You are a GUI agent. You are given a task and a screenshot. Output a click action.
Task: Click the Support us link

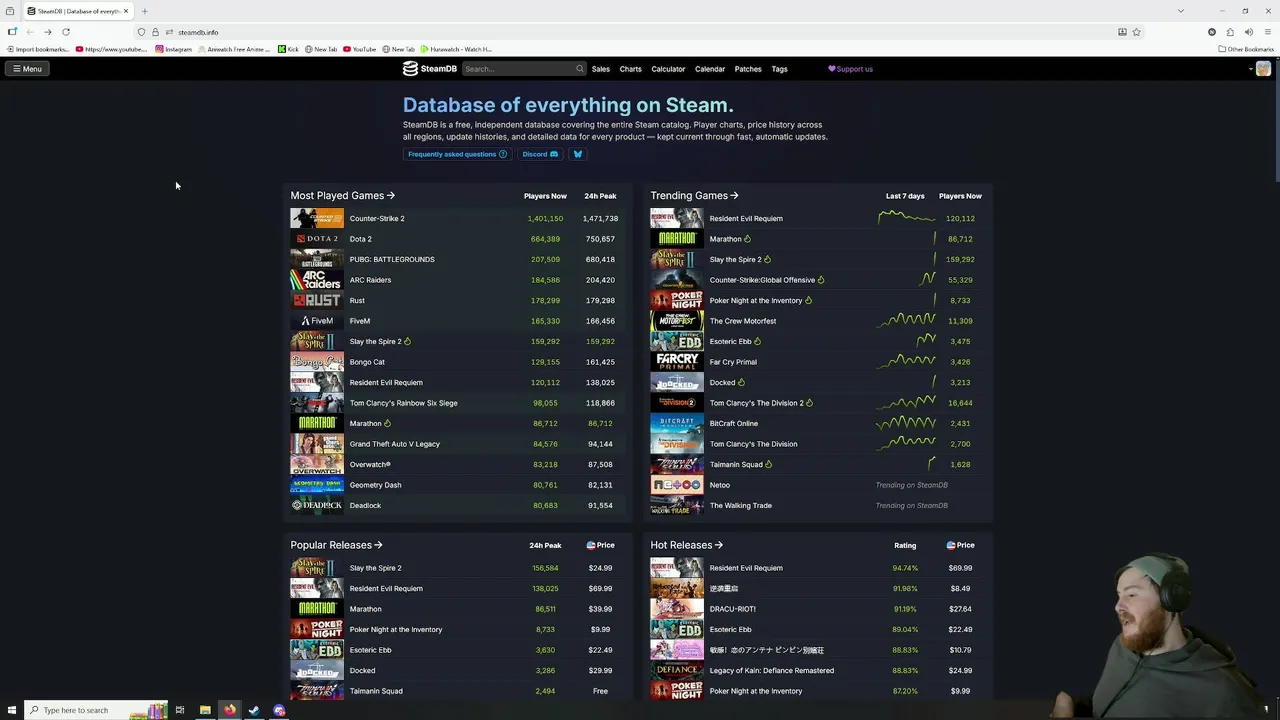pyautogui.click(x=850, y=69)
